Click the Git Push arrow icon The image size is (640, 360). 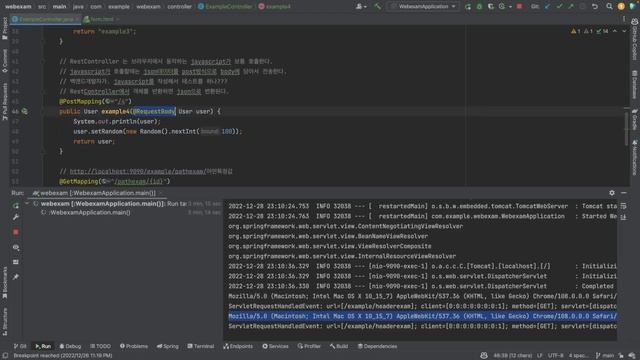[x=571, y=7]
